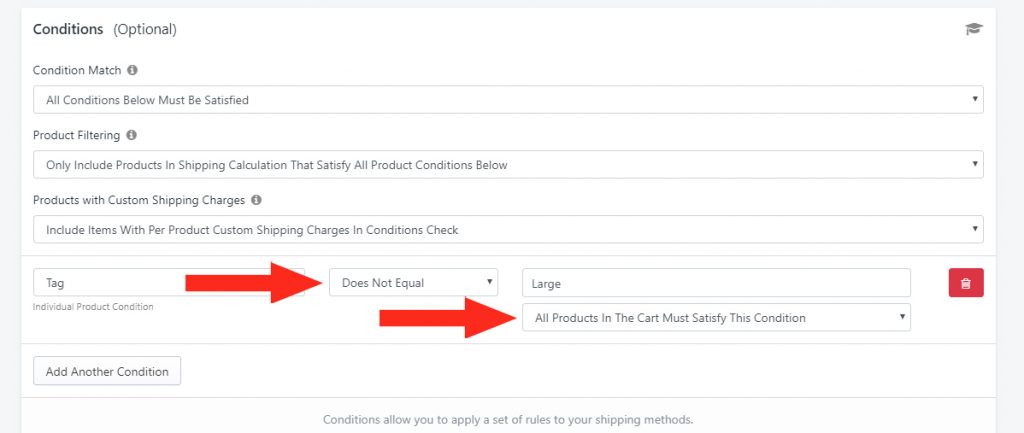
Task: Open Products with Custom Shipping Charges dropdown
Action: (508, 229)
